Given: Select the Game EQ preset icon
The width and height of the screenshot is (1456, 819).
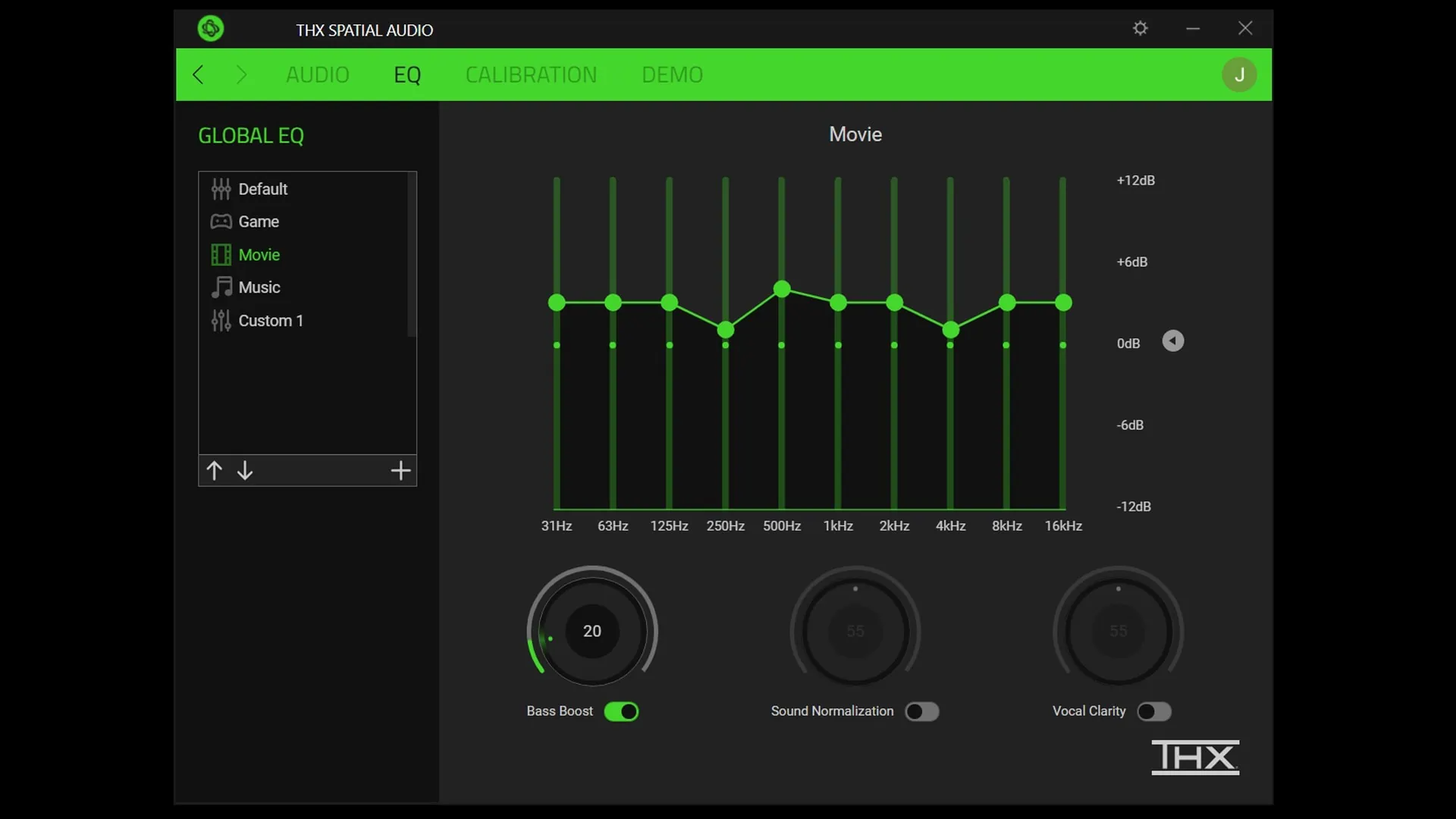Looking at the screenshot, I should 220,222.
